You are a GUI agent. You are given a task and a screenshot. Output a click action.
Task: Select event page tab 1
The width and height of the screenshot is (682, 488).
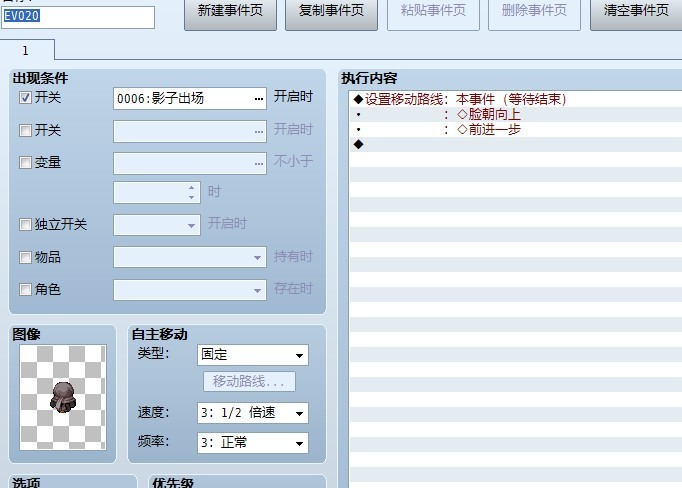(27, 50)
